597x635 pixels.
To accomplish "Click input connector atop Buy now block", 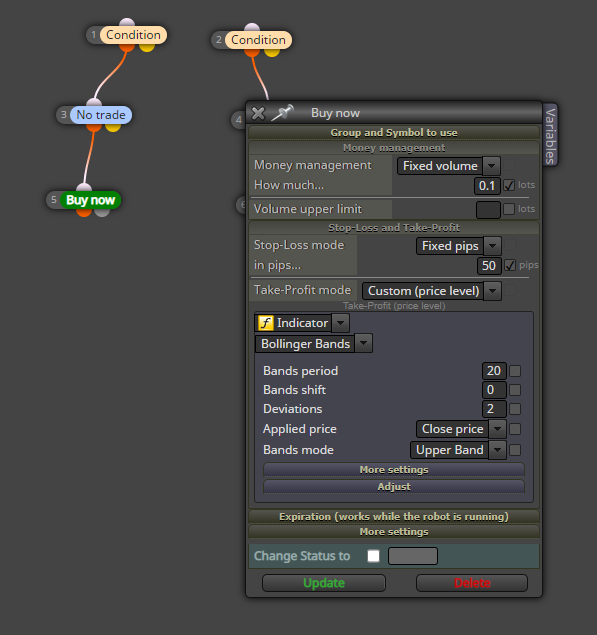I will [x=84, y=188].
